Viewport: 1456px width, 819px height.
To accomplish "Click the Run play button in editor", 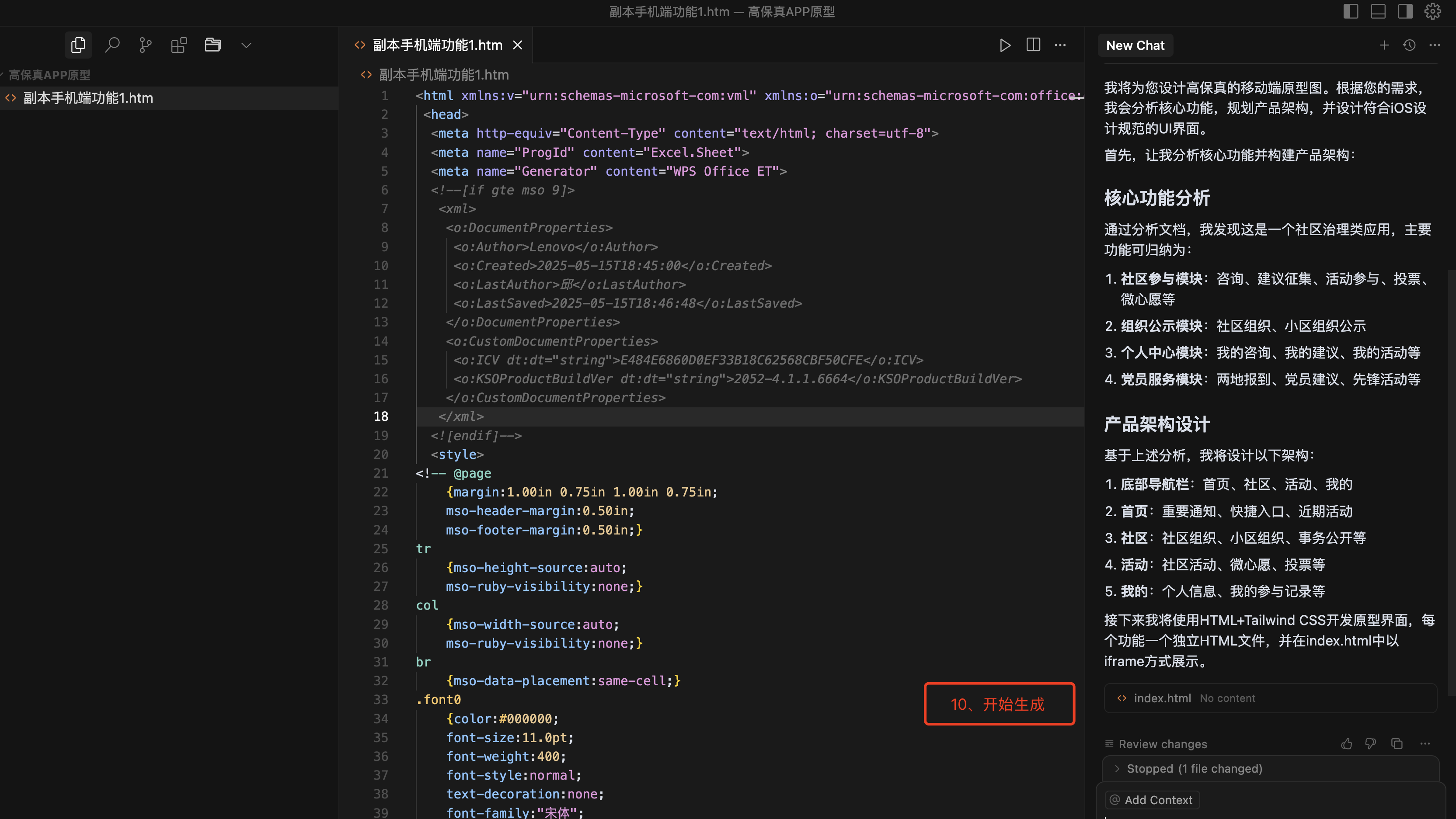I will 1004,45.
